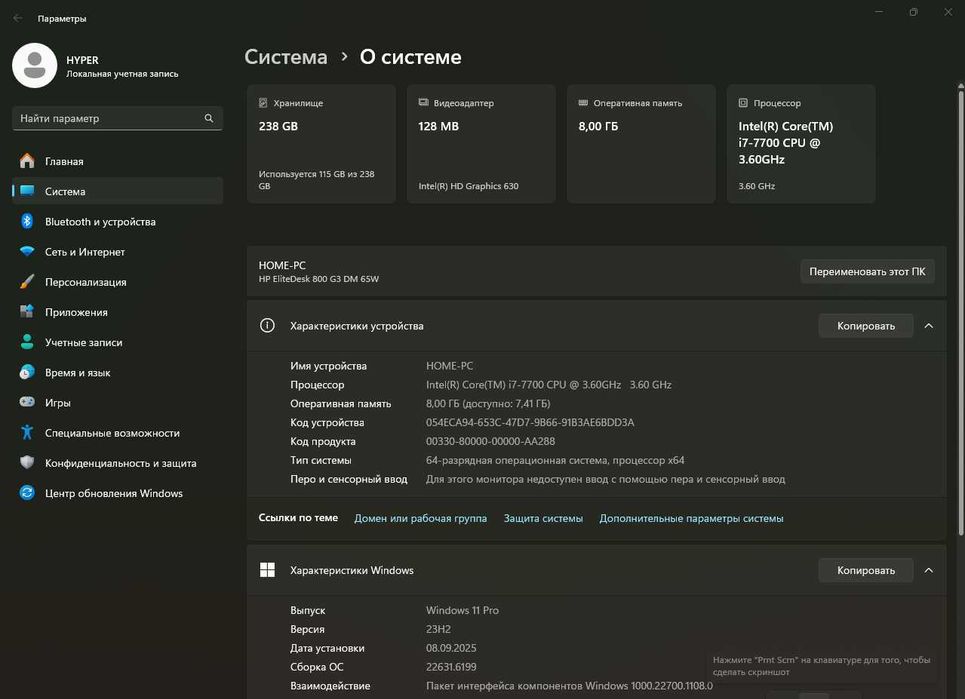This screenshot has height=699, width=965.
Task: Open the Домен или рабочая группа link
Action: [x=420, y=518]
